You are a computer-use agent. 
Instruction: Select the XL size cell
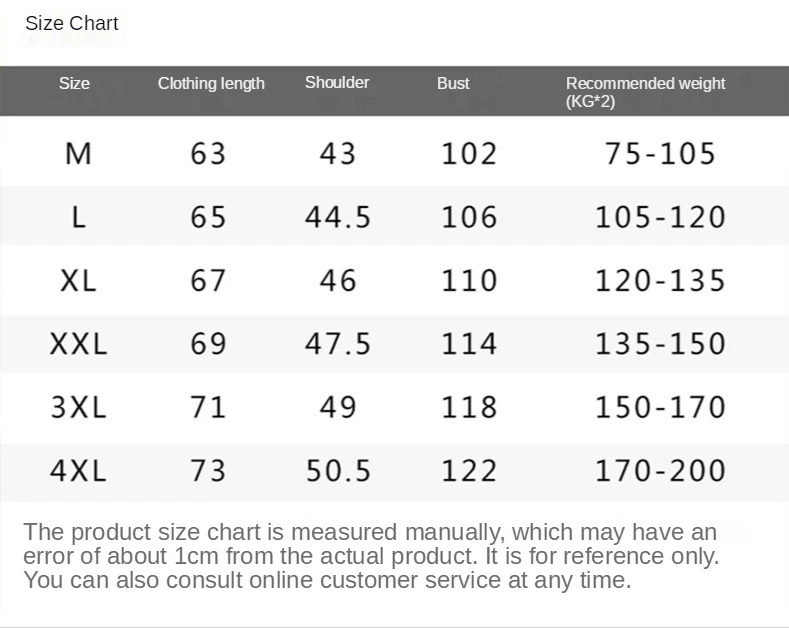pyautogui.click(x=78, y=280)
